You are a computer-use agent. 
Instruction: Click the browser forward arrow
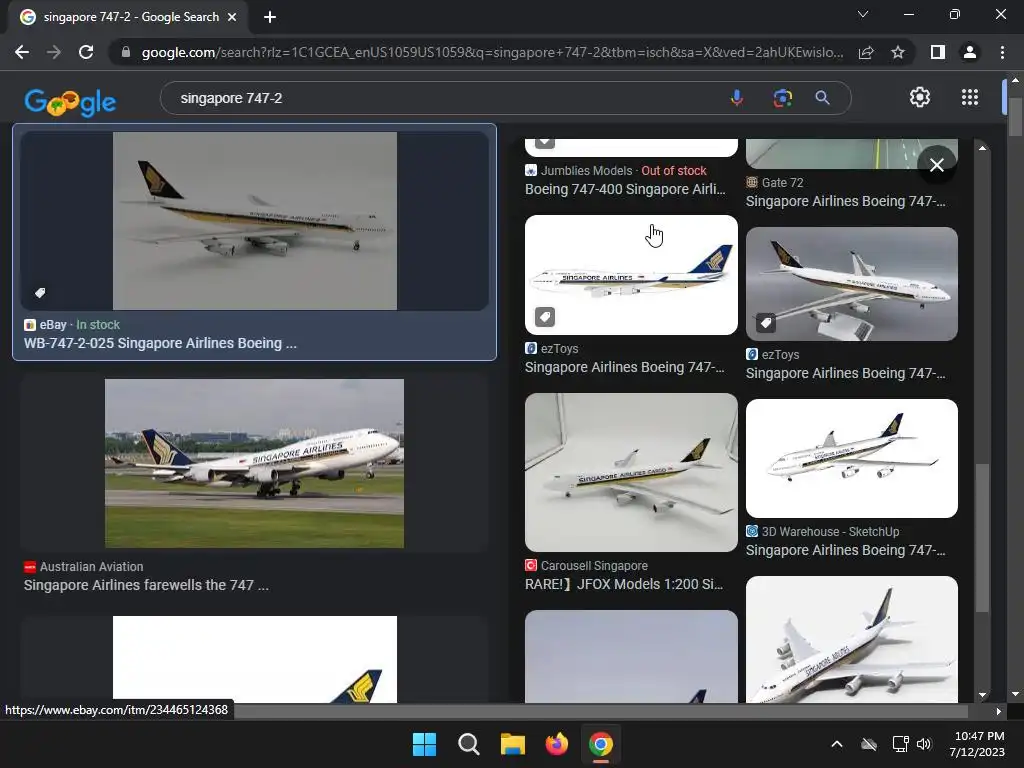(x=54, y=52)
